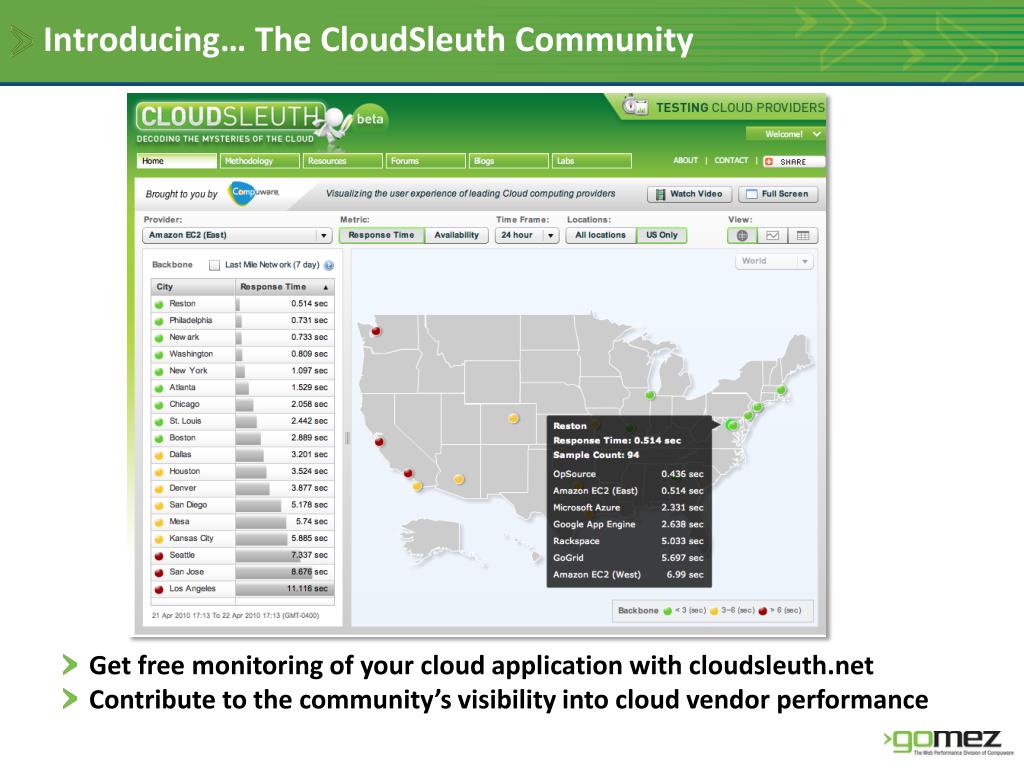The height and width of the screenshot is (768, 1024).
Task: Click Google App Engine in the tooltip
Action: (594, 524)
